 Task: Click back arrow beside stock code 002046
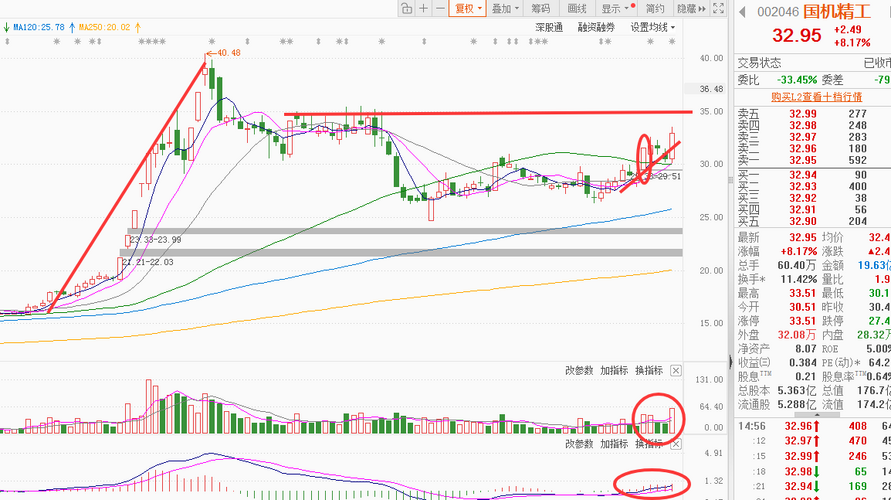click(x=742, y=11)
